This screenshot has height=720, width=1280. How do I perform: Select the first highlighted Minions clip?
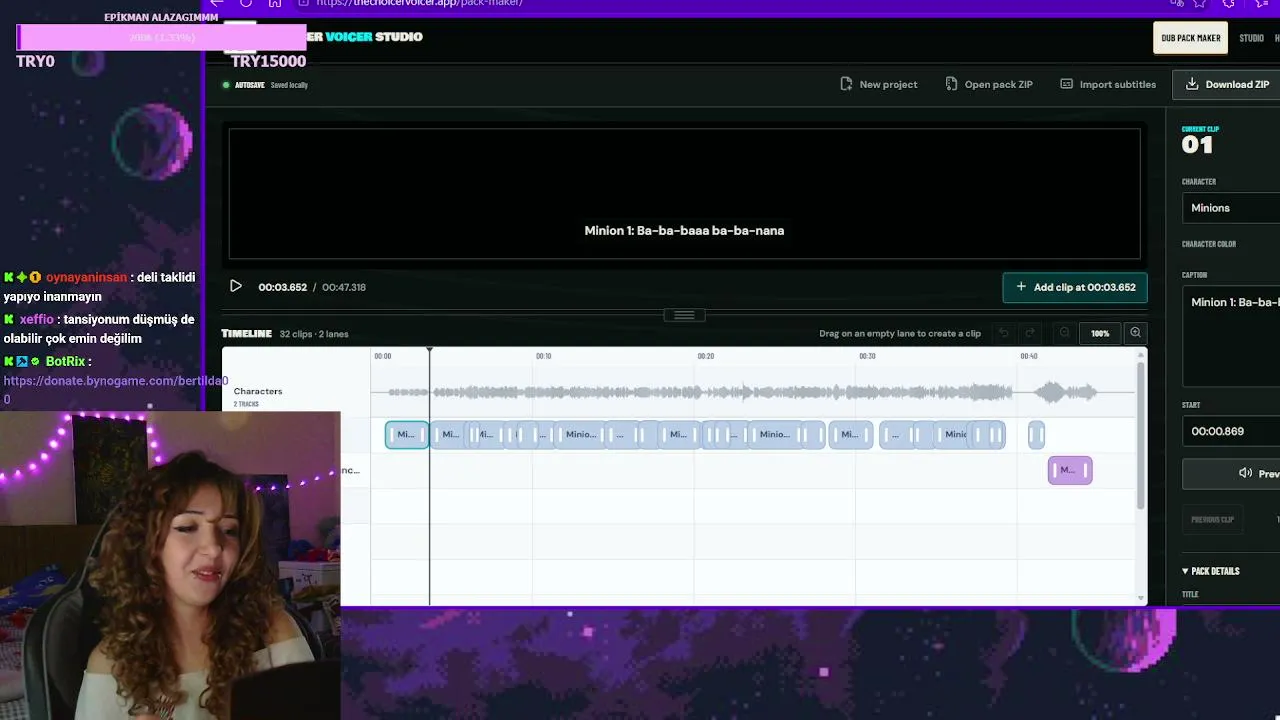pyautogui.click(x=407, y=434)
